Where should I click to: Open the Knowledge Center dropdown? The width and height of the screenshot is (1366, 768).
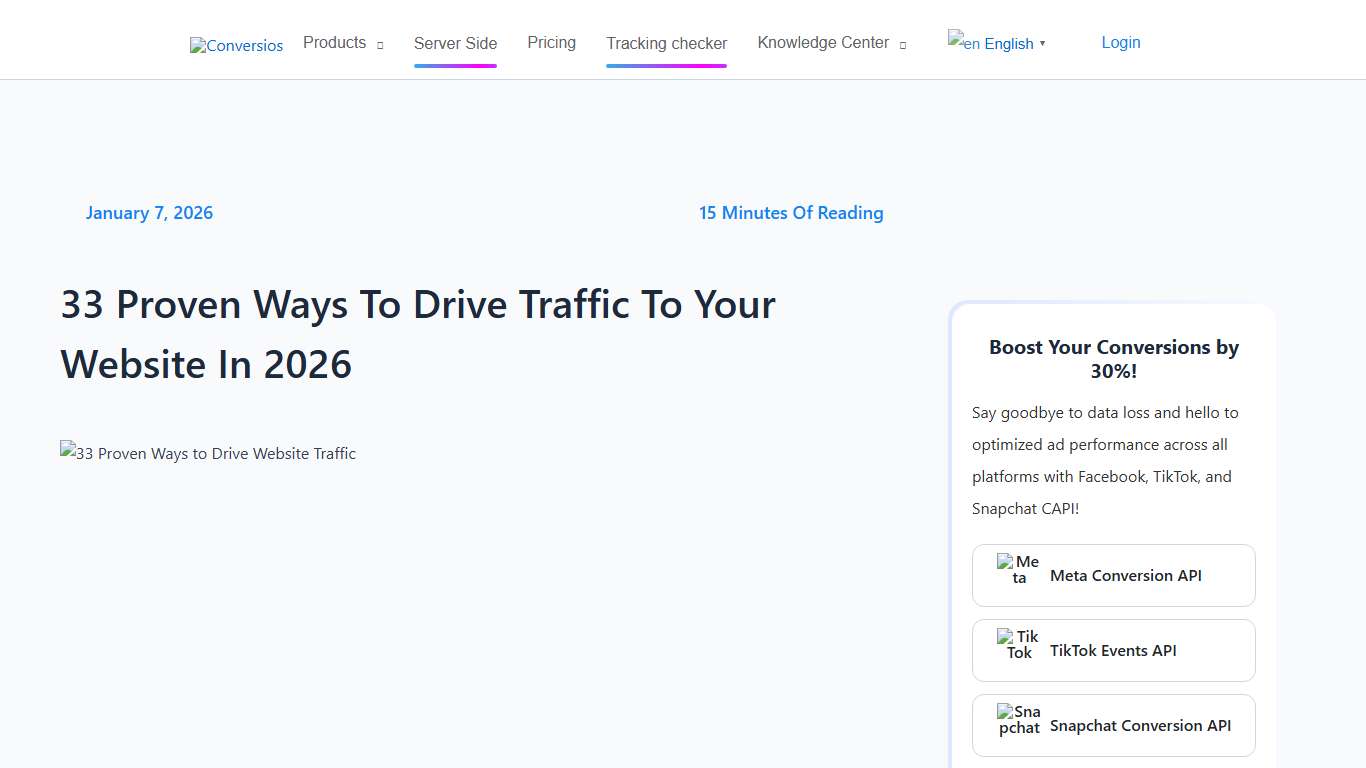[831, 42]
